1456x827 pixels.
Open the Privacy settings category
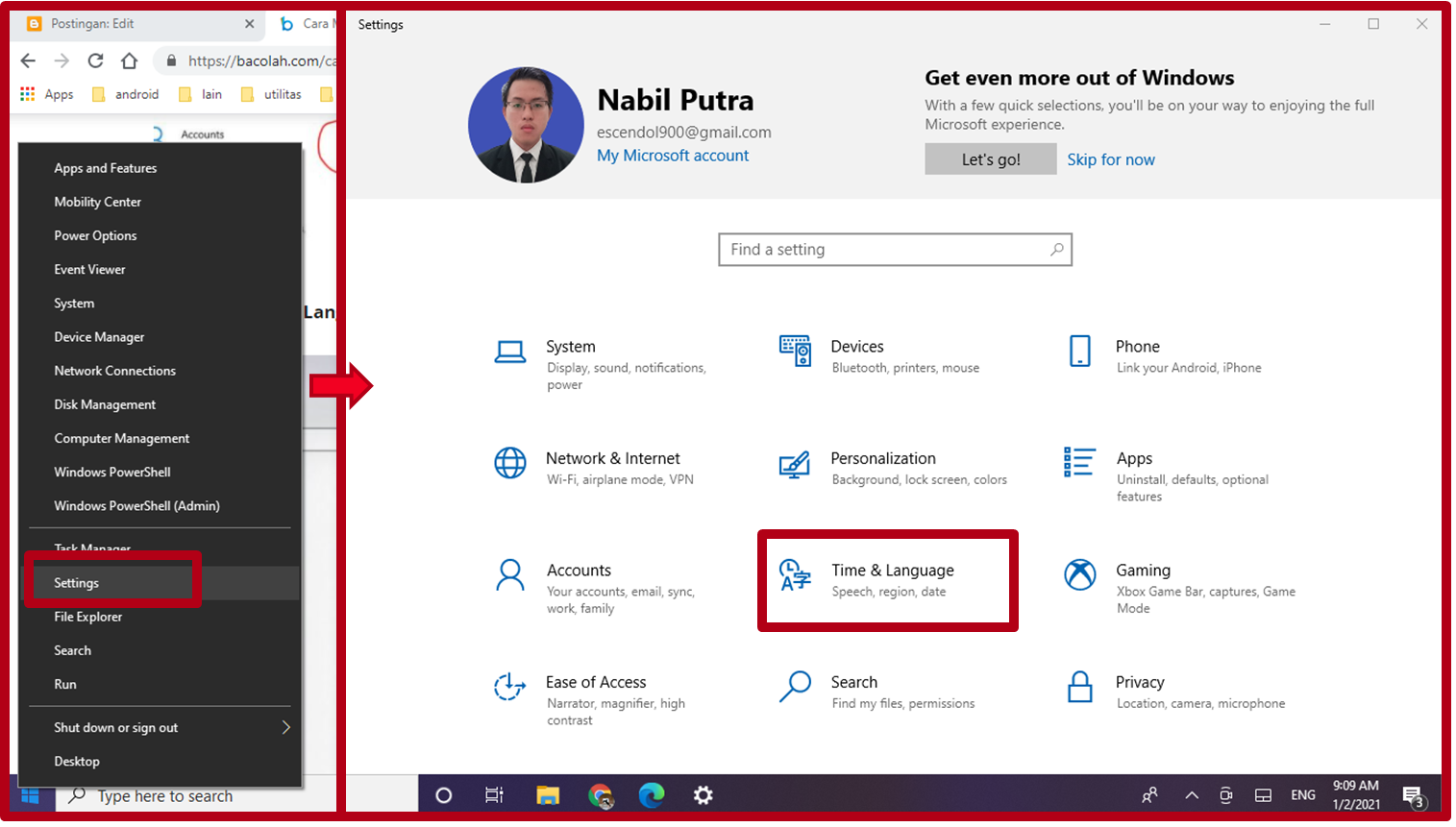1140,682
